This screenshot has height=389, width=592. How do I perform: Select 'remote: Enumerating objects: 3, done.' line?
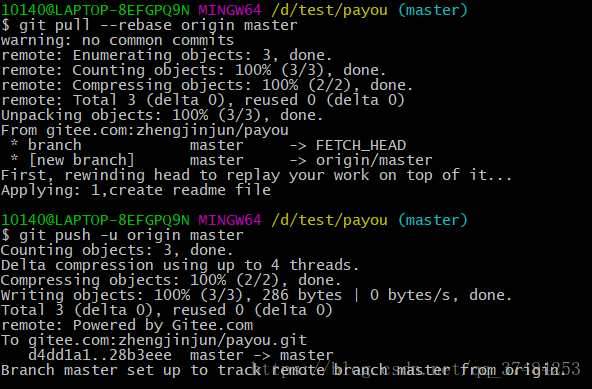coord(166,55)
